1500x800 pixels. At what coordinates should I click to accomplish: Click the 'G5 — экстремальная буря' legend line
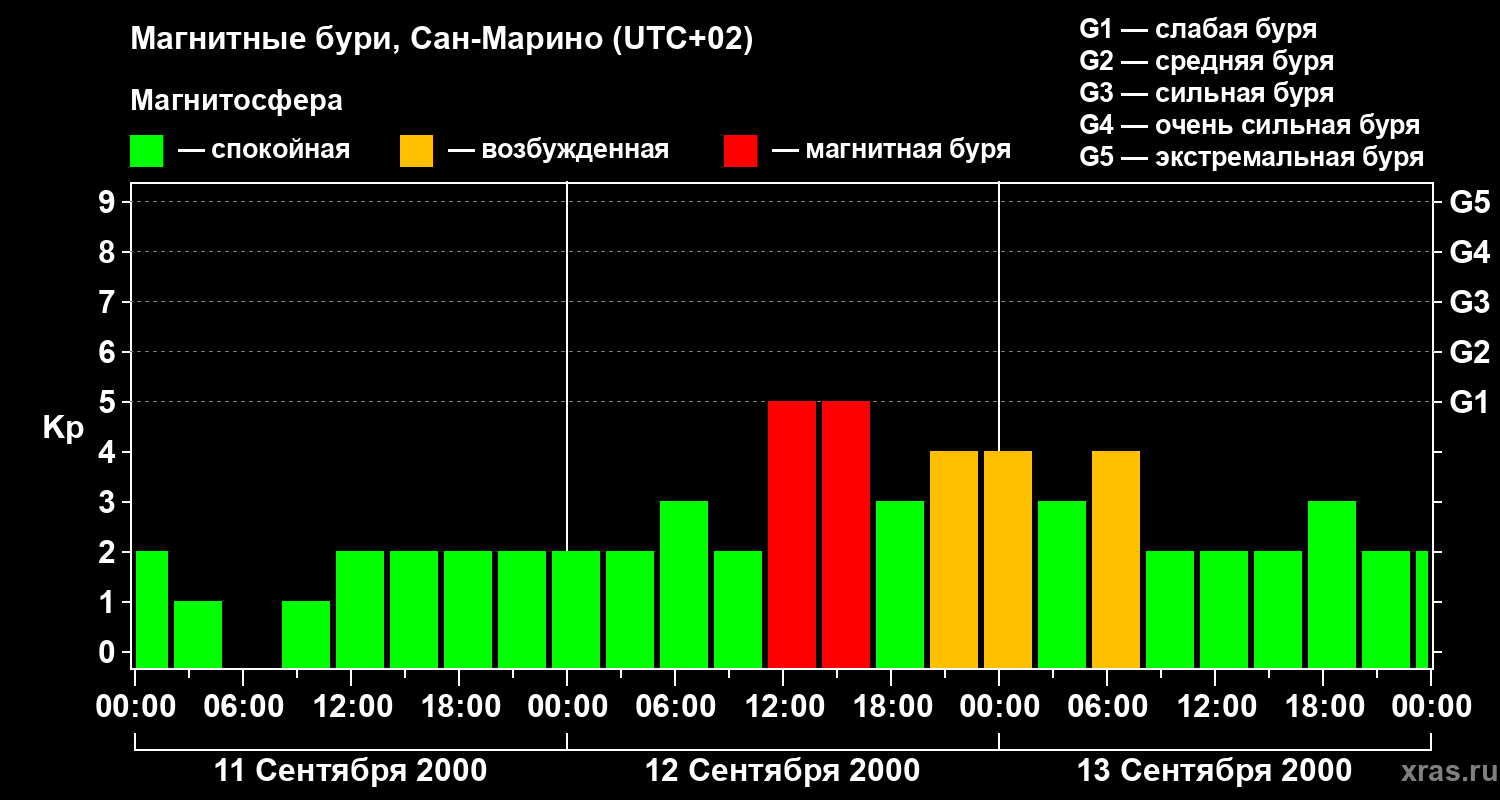pyautogui.click(x=1252, y=158)
